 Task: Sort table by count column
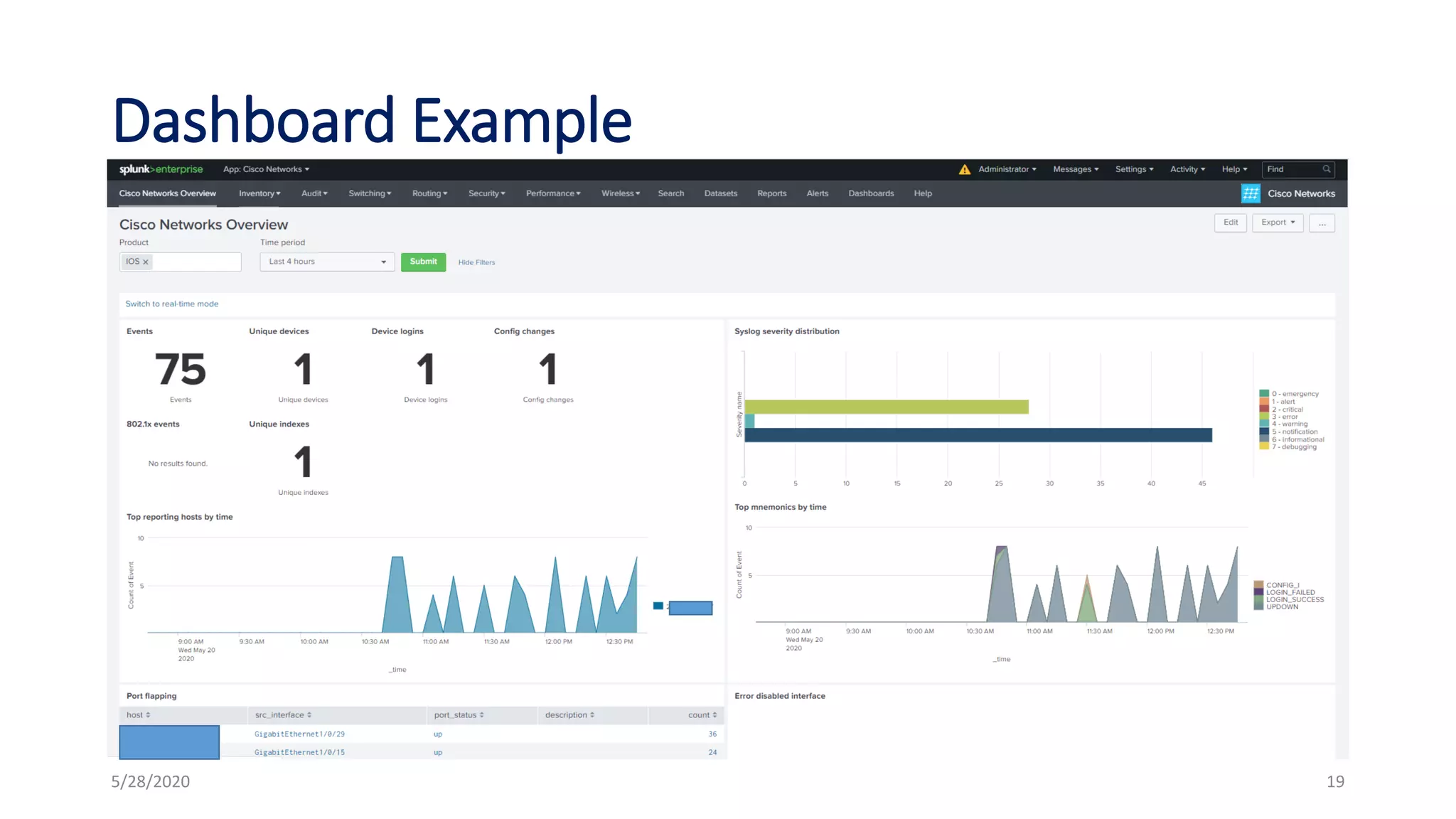[x=702, y=715]
